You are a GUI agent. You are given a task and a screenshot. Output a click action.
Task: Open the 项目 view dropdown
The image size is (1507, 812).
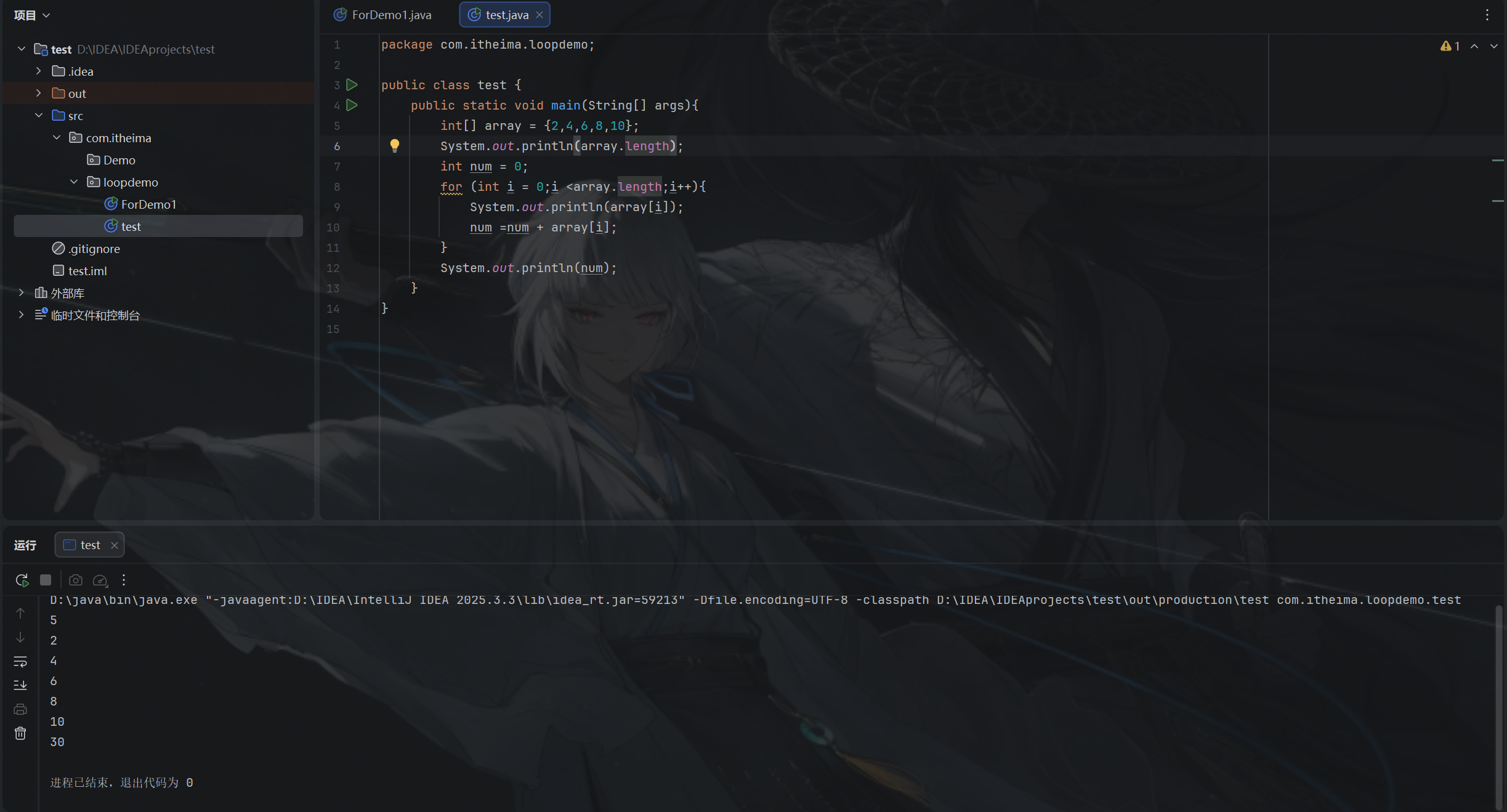point(31,15)
